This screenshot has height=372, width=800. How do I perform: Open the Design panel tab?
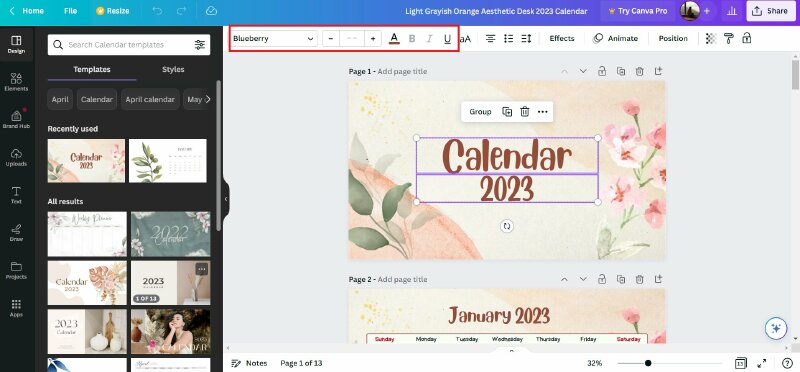tap(16, 44)
